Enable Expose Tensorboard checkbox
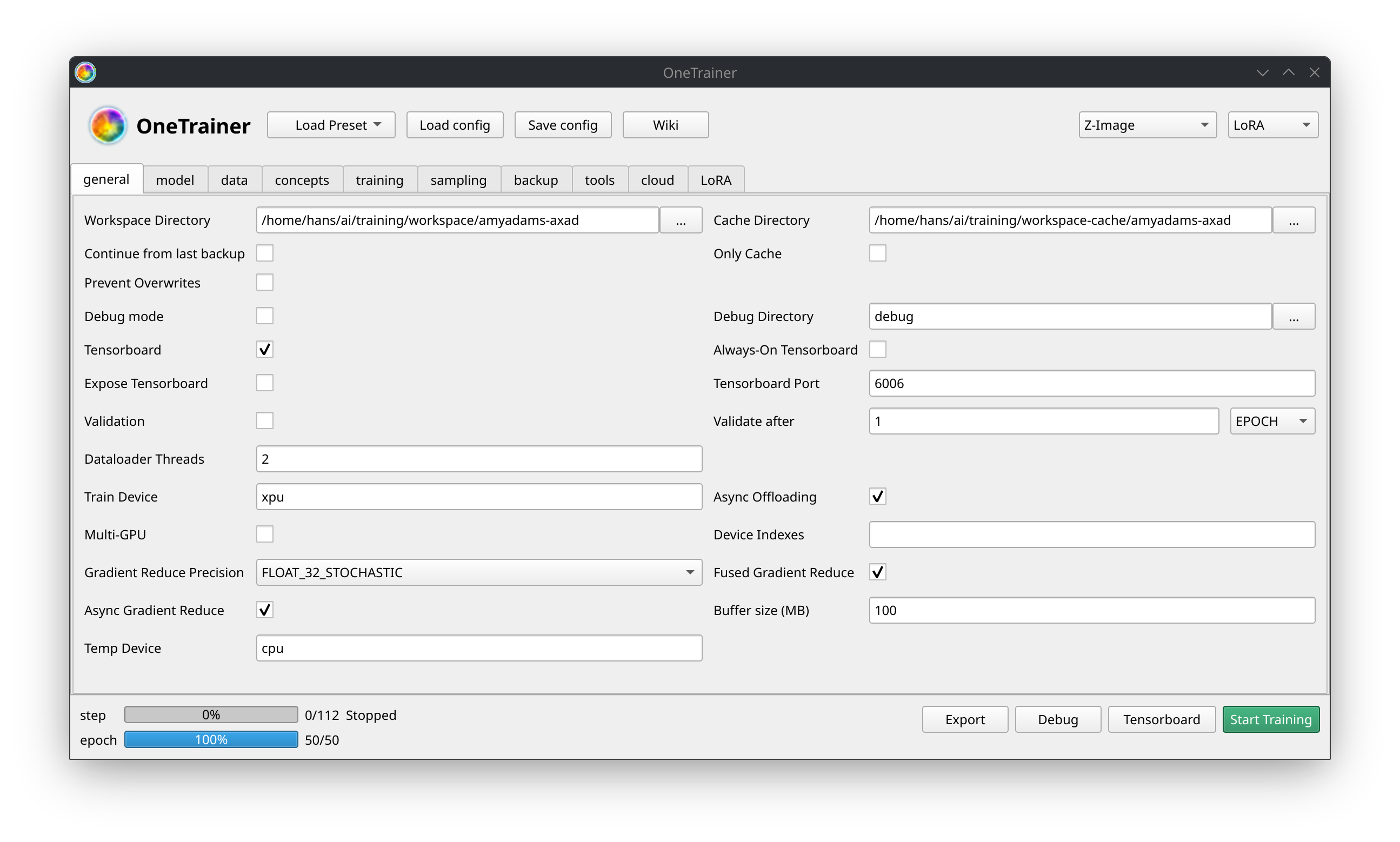The height and width of the screenshot is (842, 1400). click(x=264, y=383)
